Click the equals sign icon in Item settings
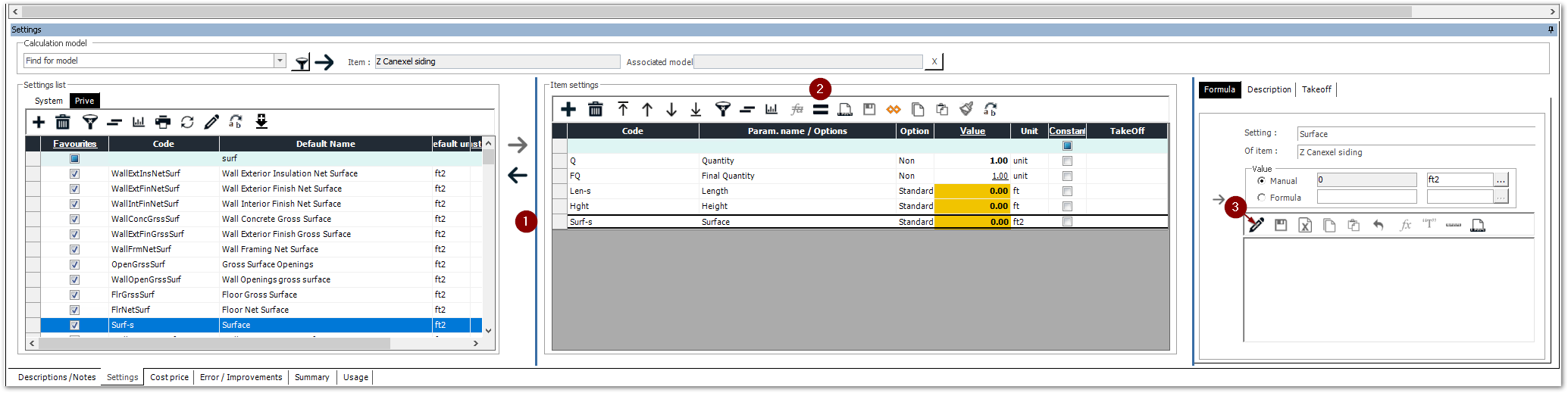 pos(820,110)
